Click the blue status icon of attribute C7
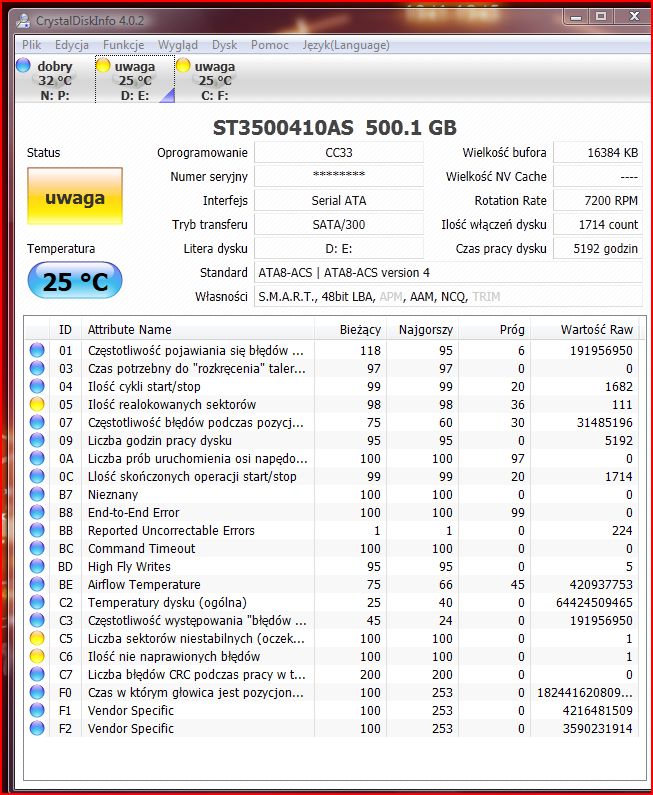 click(37, 674)
